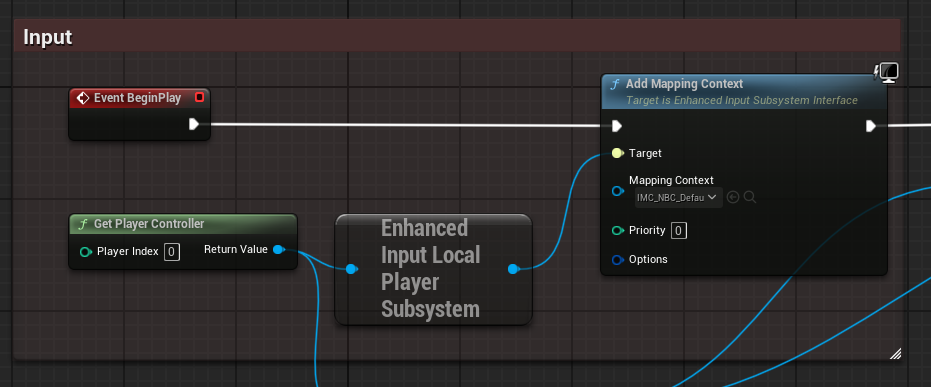Image resolution: width=931 pixels, height=387 pixels.
Task: Select the Add Mapping Context node title
Action: pyautogui.click(x=684, y=84)
